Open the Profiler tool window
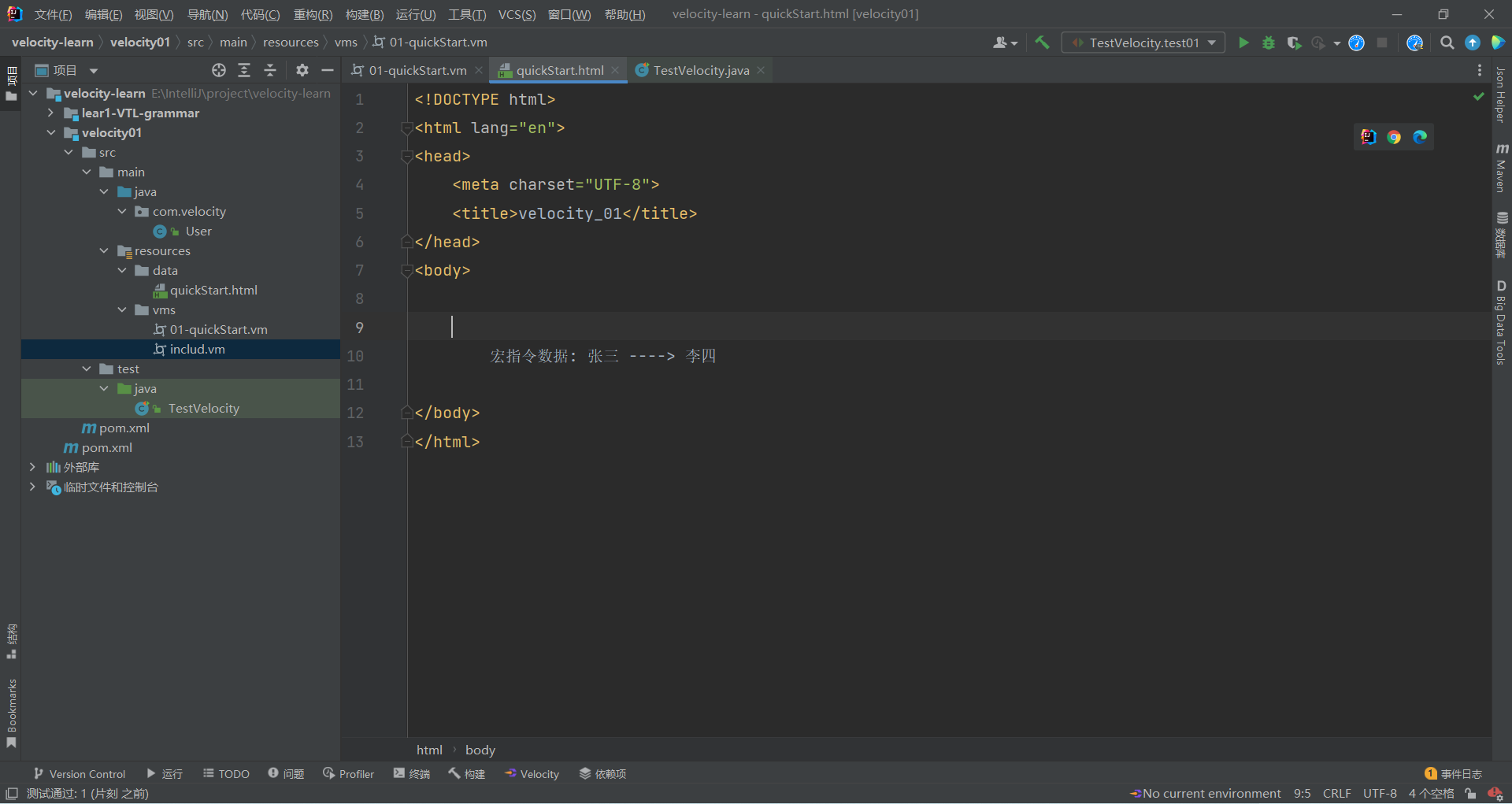 click(348, 774)
